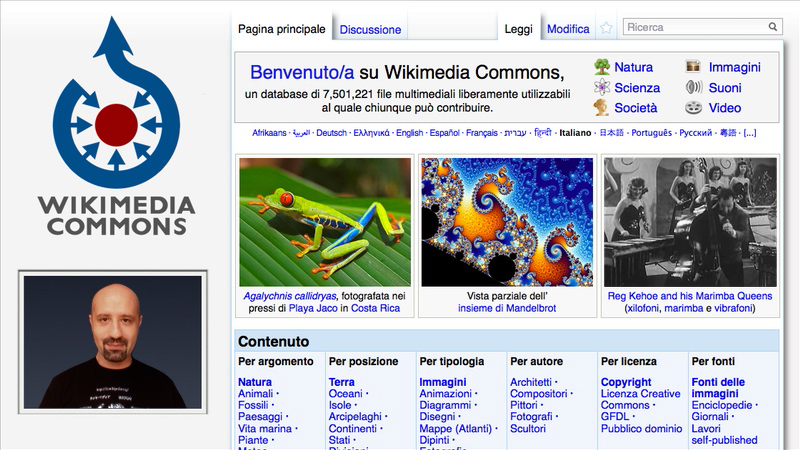Open the marimba link in the caption
This screenshot has width=800, height=450.
683,308
